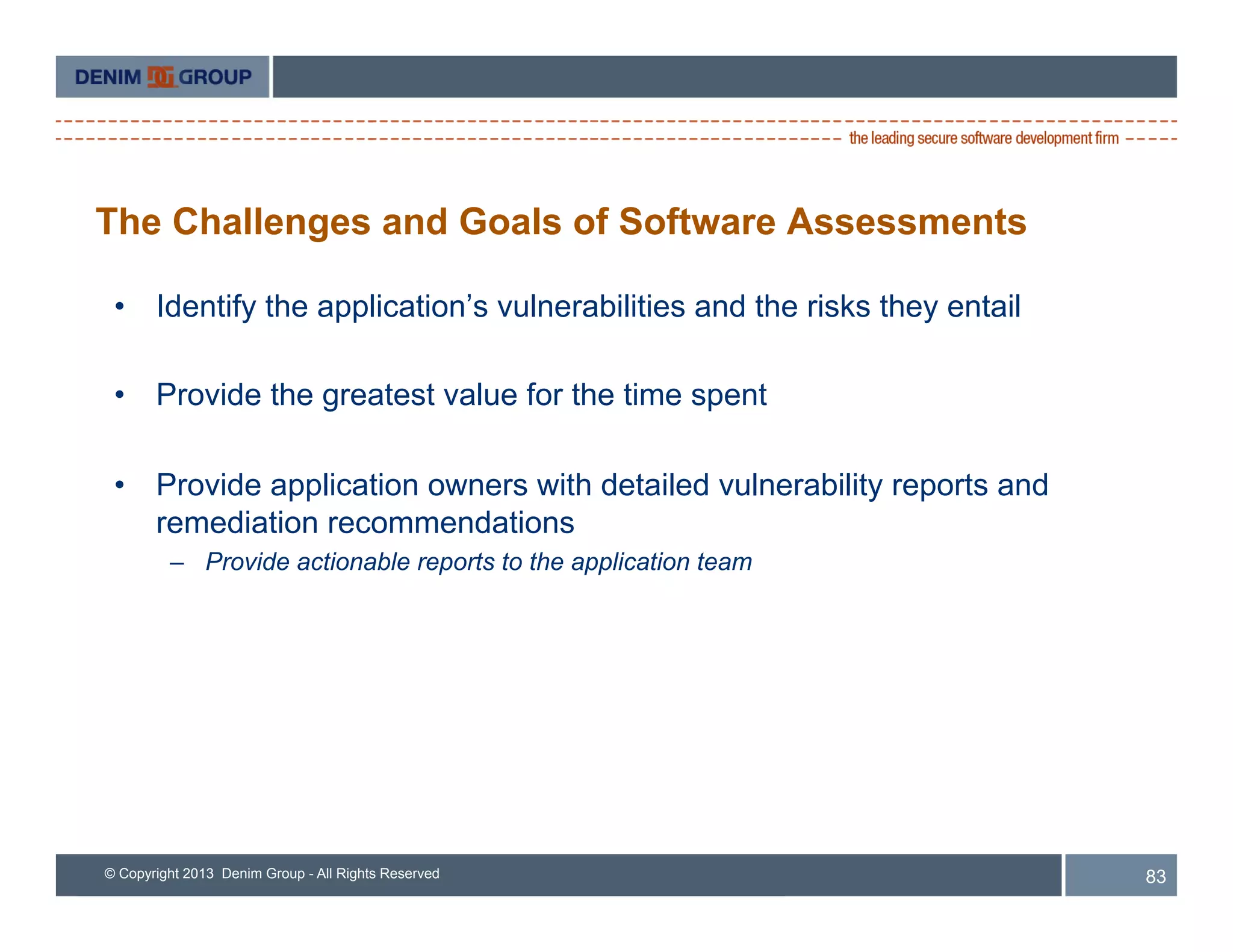Click the 'leading secure software development firm' tagline
Screen dimensions: 1233x952
click(984, 138)
